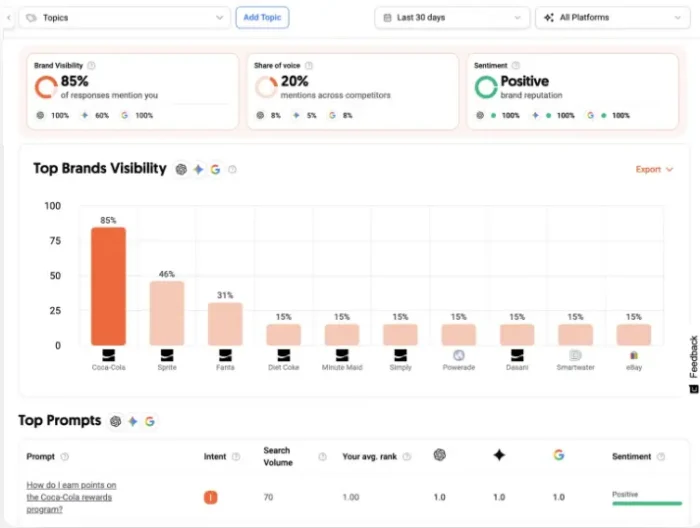Click the Sentiment card info icon

click(x=516, y=66)
